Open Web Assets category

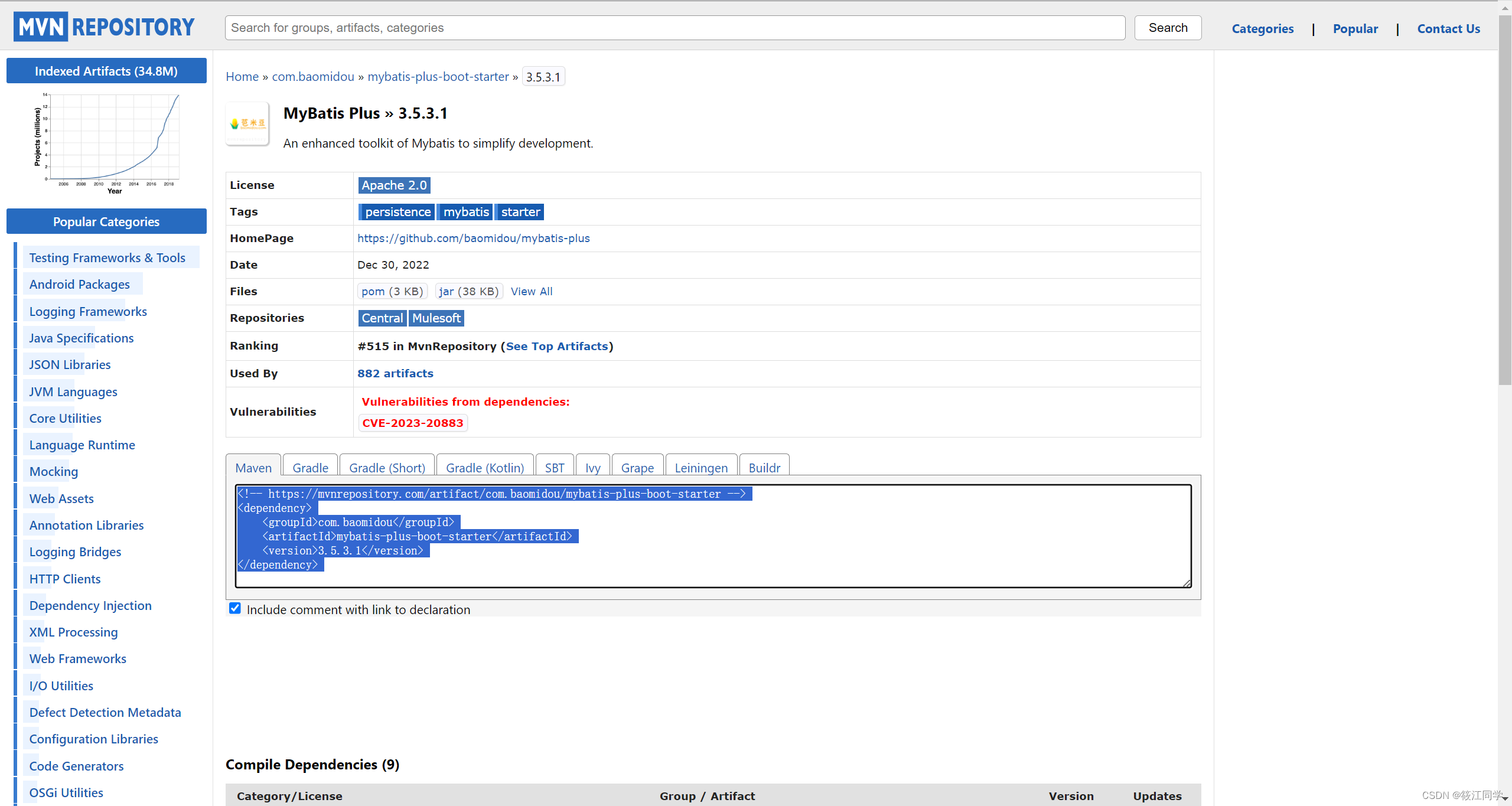61,499
